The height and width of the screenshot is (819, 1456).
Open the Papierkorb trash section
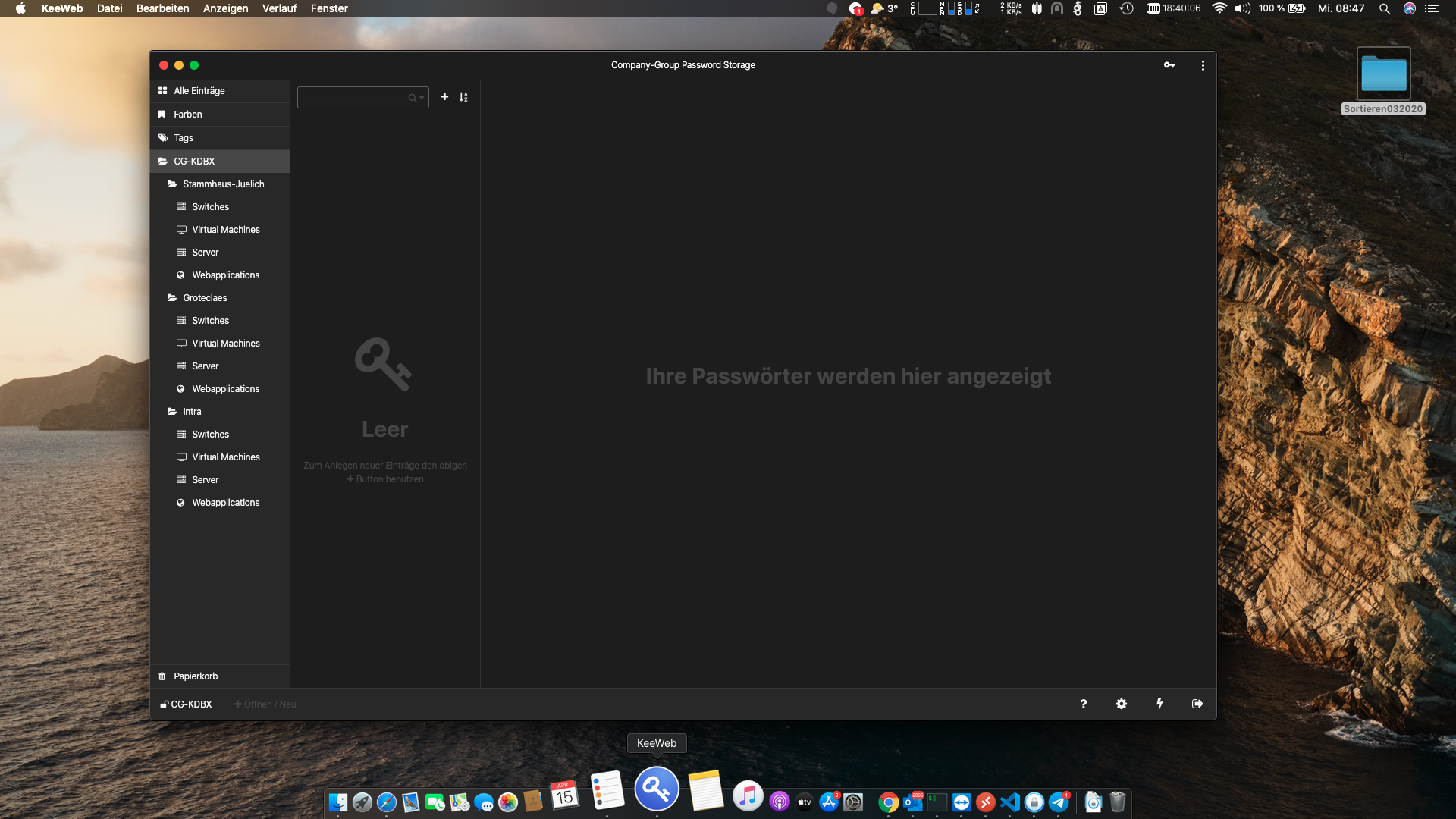[x=194, y=676]
